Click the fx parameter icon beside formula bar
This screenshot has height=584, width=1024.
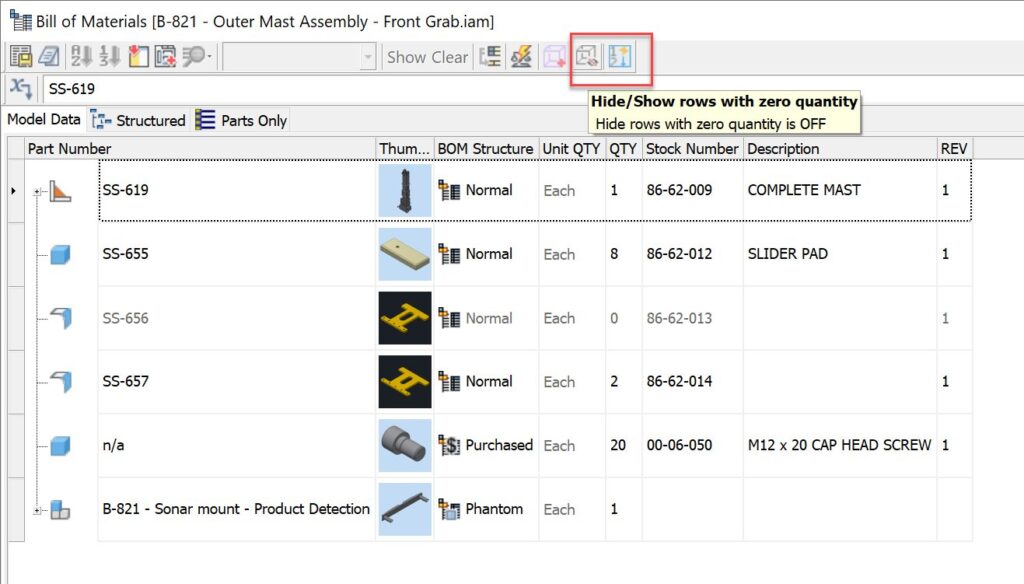(21, 88)
